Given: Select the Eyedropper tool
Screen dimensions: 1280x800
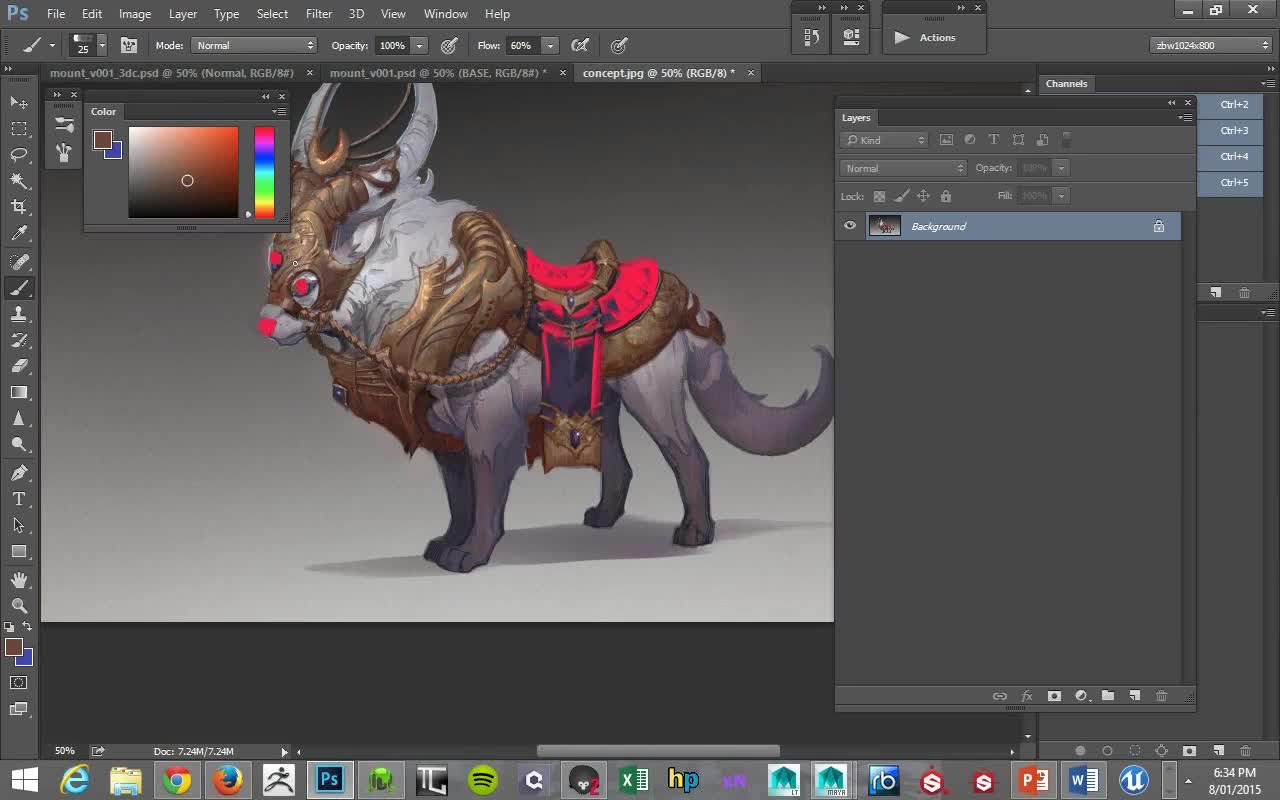Looking at the screenshot, I should (19, 233).
